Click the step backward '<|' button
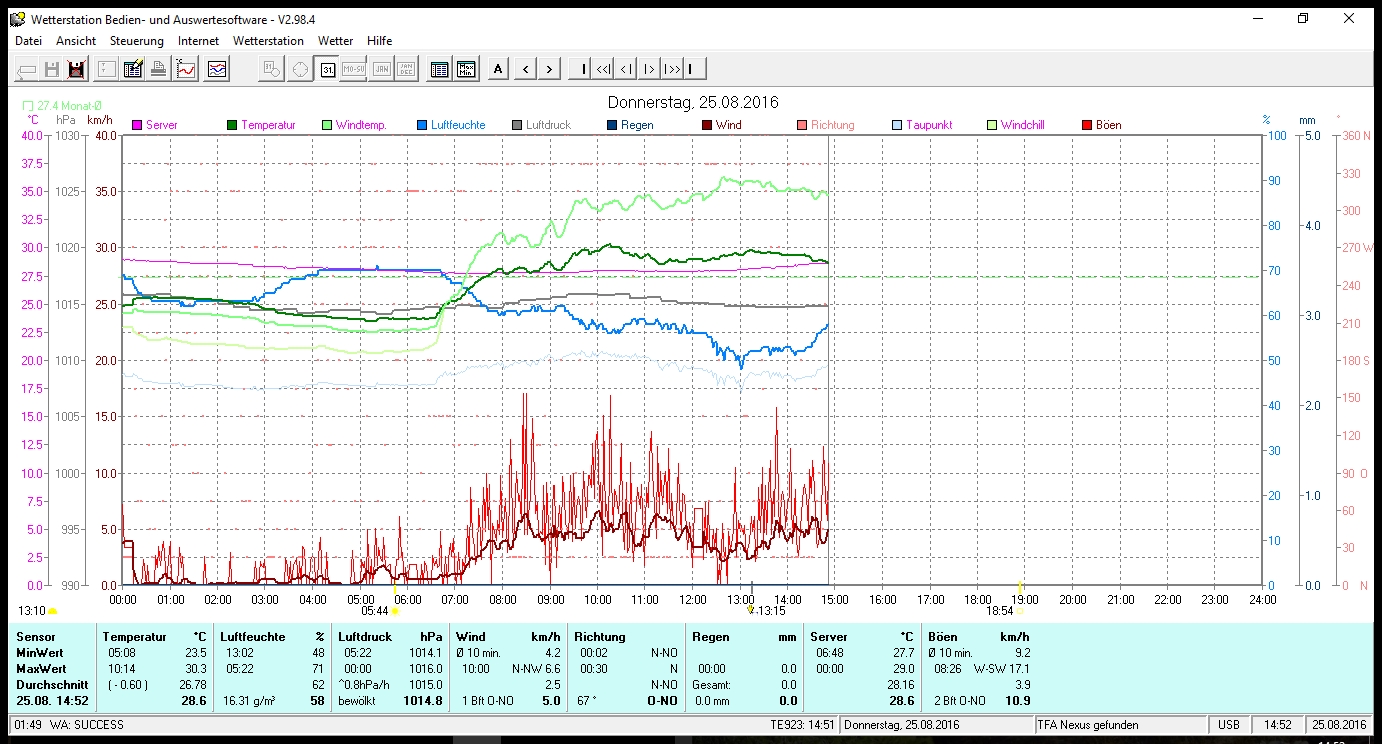1382x744 pixels. coord(626,69)
